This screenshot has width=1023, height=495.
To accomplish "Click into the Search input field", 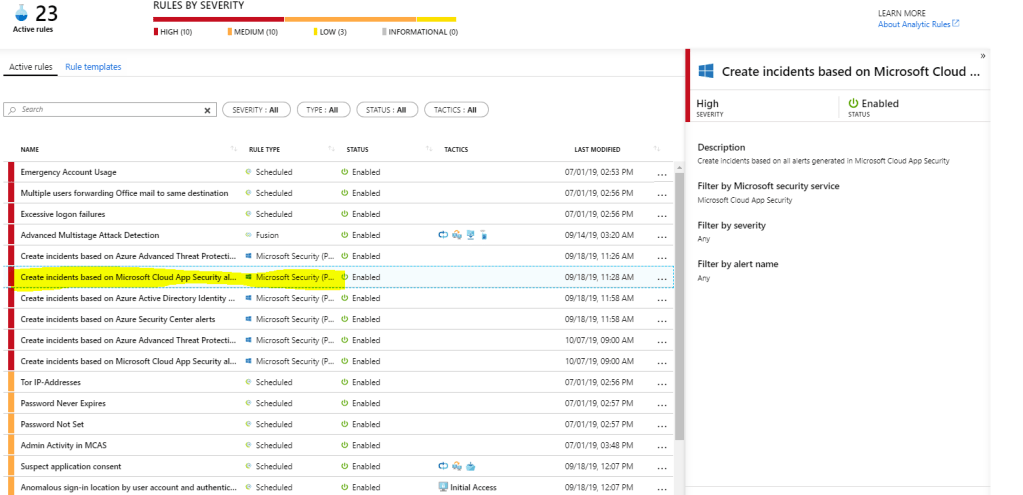I will (x=110, y=110).
